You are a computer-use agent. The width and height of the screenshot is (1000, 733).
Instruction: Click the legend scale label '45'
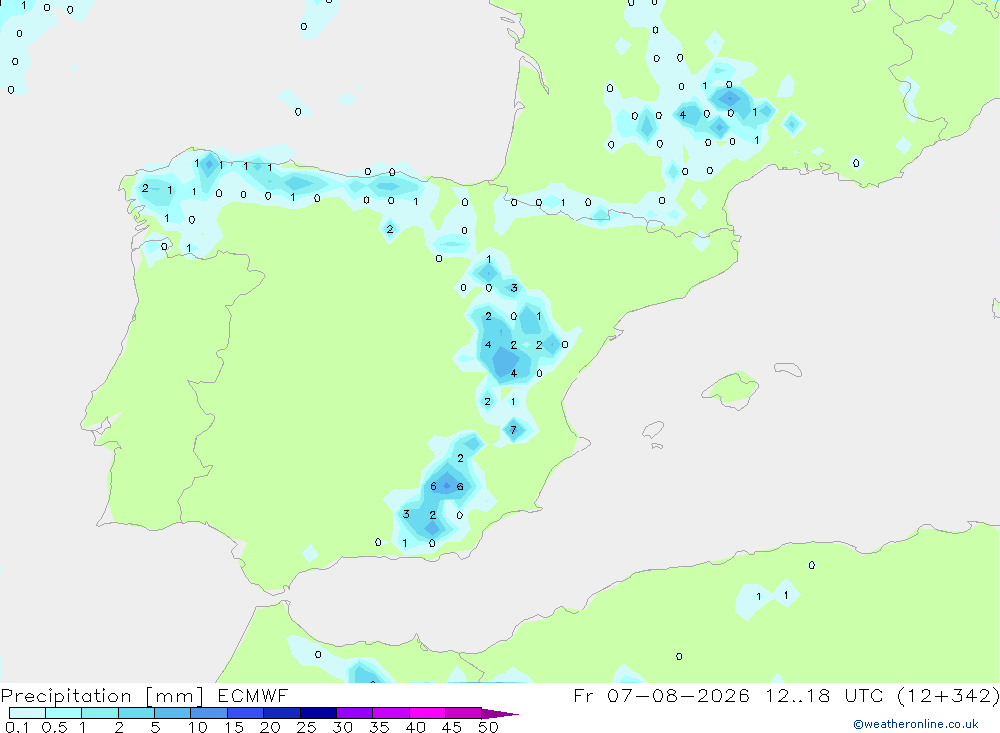[x=452, y=727]
